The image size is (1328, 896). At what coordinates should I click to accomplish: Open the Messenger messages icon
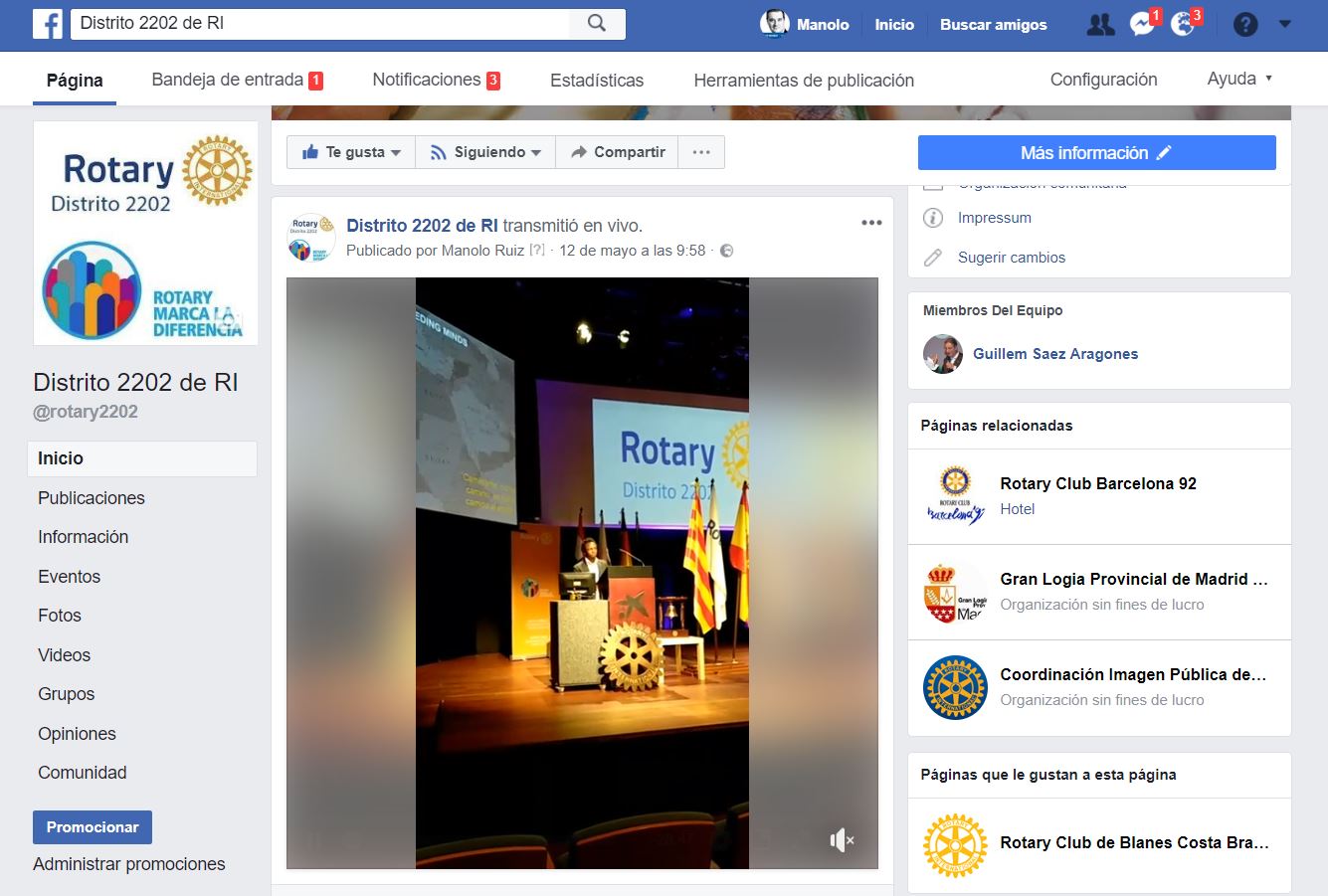(x=1142, y=24)
